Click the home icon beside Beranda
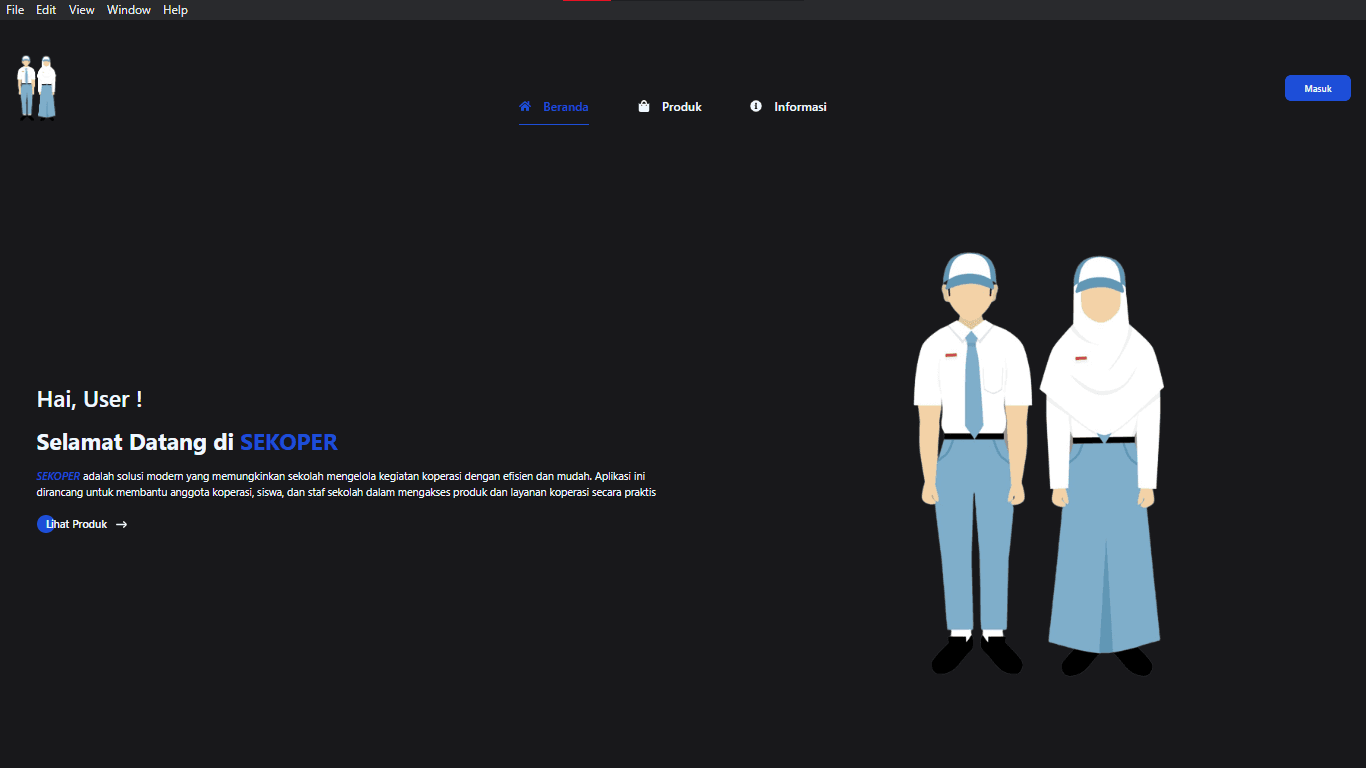 click(x=525, y=106)
